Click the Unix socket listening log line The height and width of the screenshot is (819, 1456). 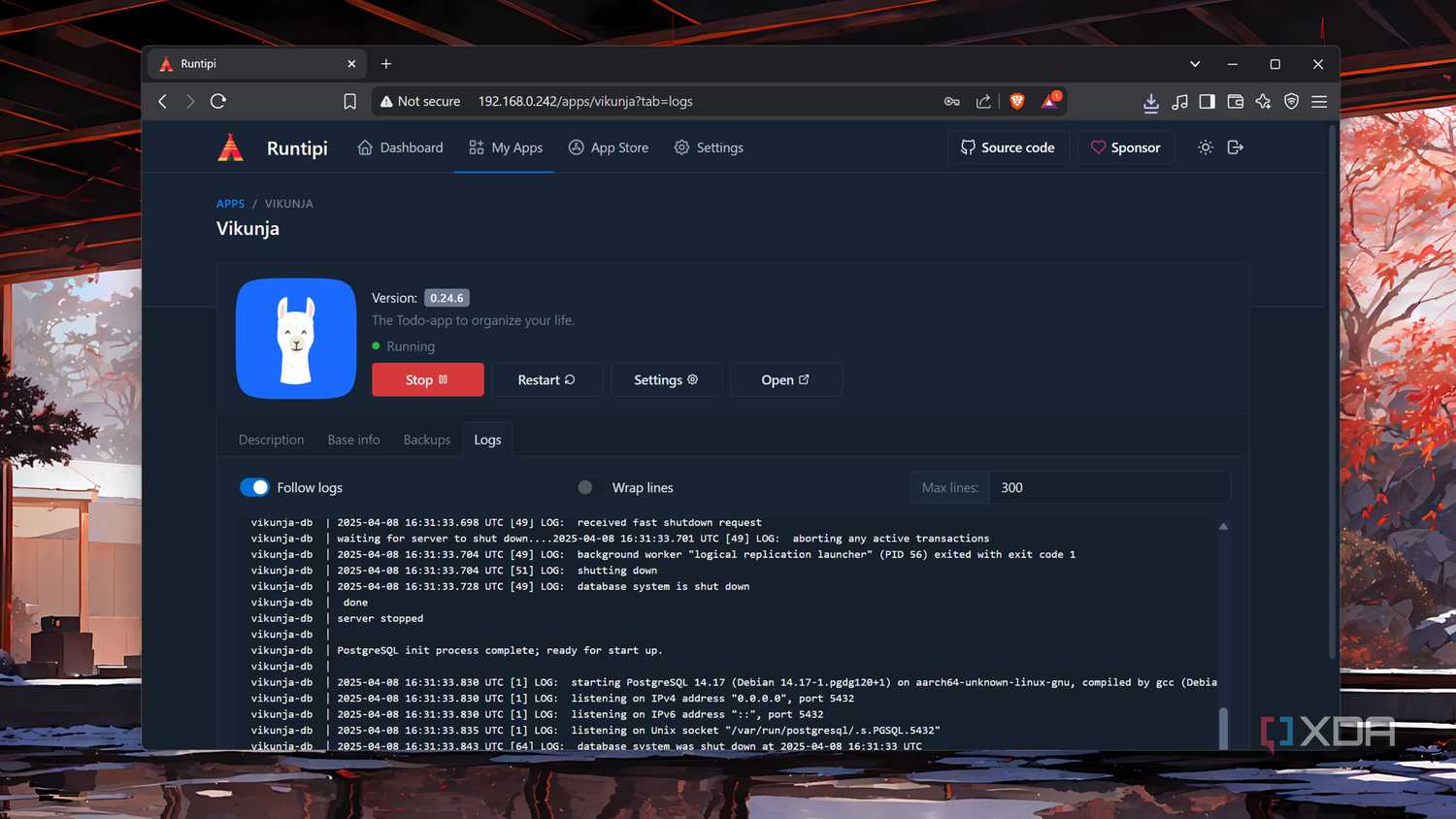click(x=639, y=730)
